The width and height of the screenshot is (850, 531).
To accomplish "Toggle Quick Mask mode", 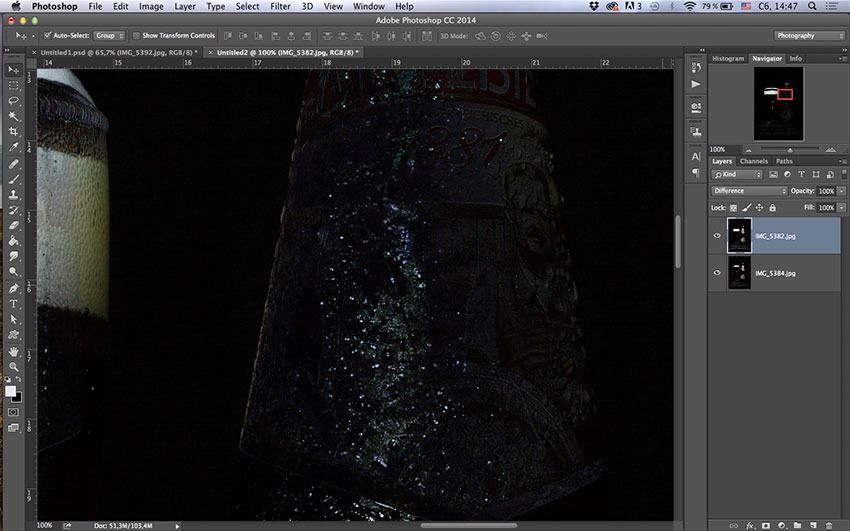I will (14, 412).
